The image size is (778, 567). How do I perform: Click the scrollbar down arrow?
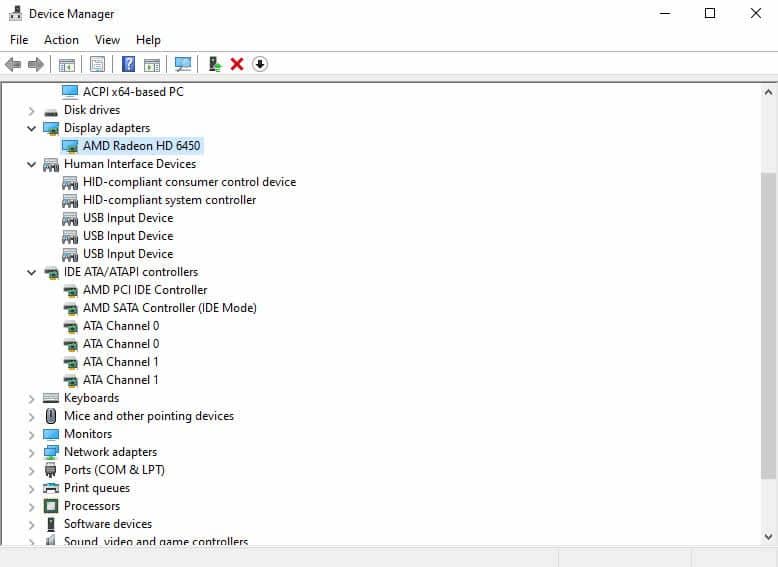[768, 537]
